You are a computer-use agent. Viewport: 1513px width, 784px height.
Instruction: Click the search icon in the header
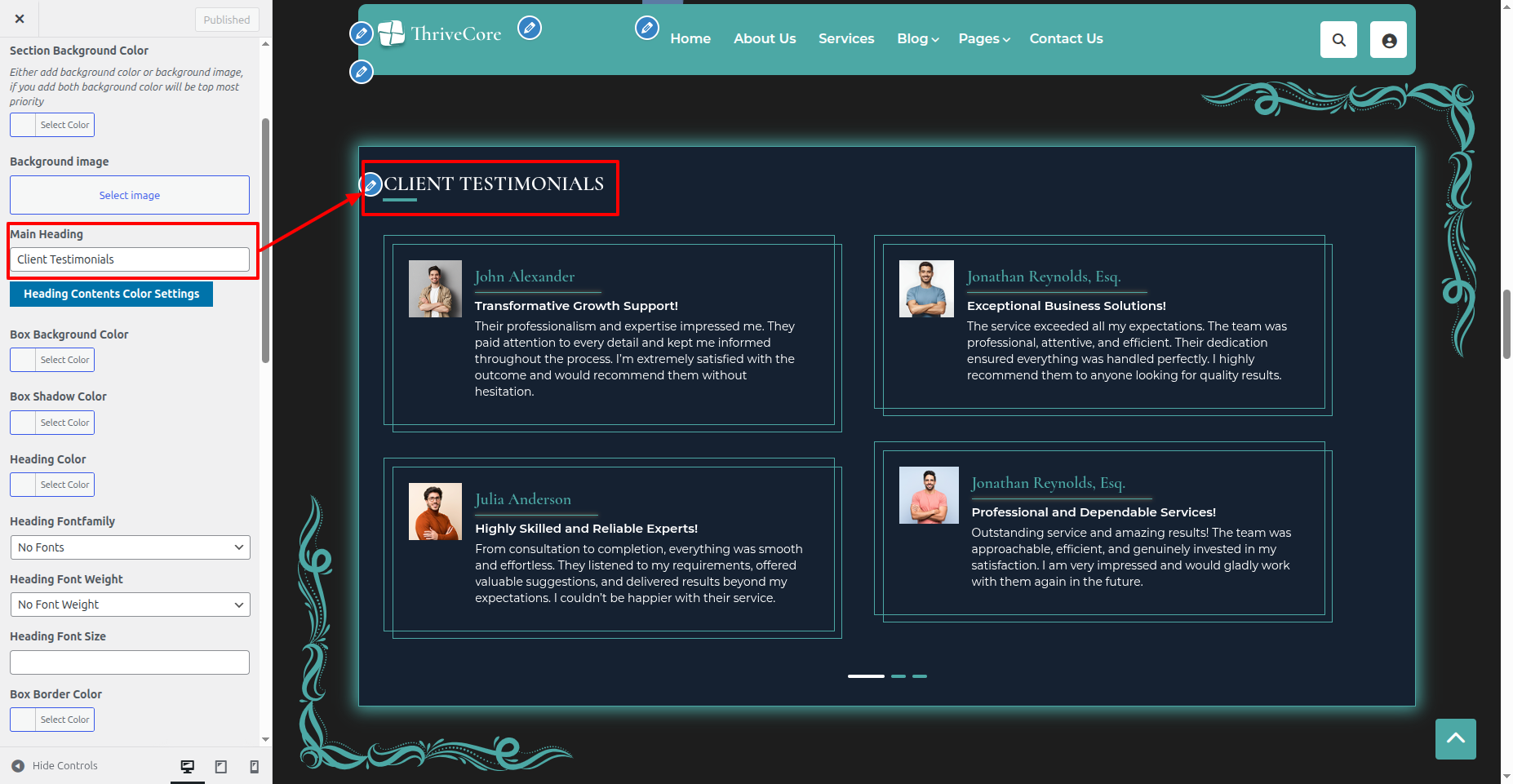(x=1338, y=40)
